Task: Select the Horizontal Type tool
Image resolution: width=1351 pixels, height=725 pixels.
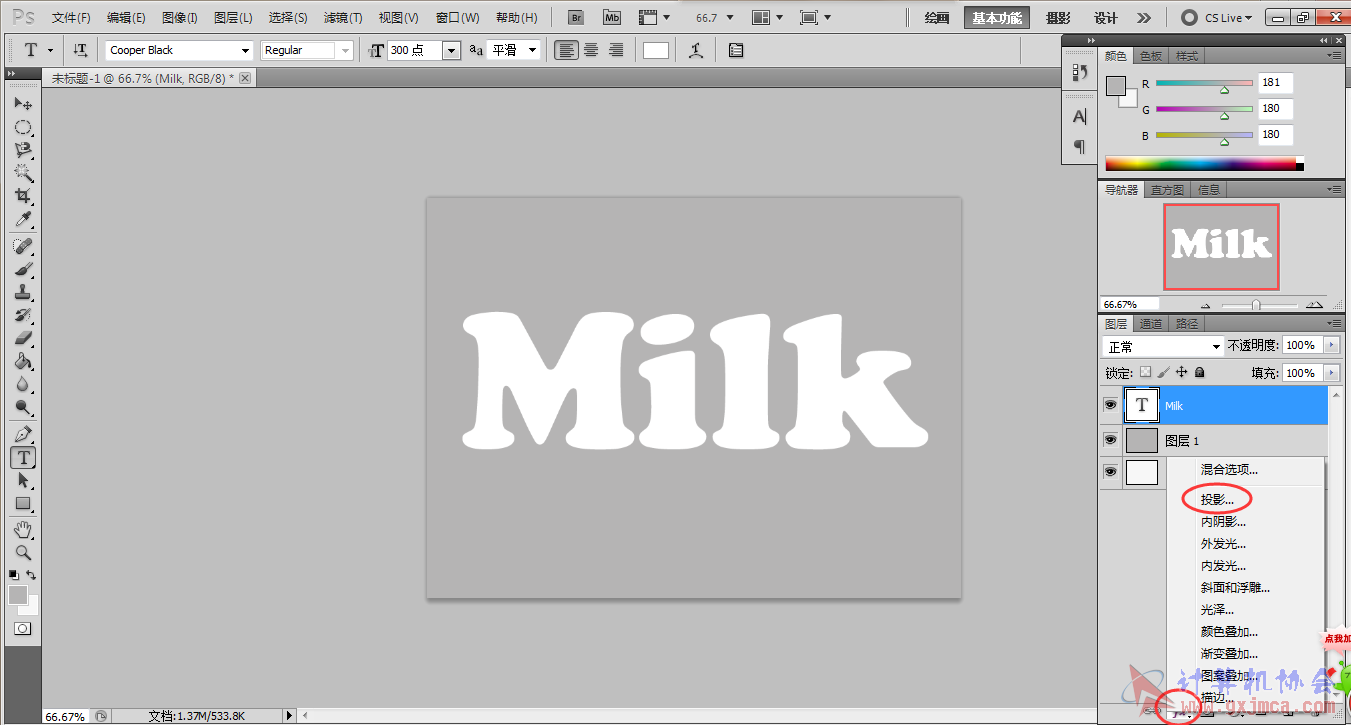Action: pyautogui.click(x=23, y=457)
